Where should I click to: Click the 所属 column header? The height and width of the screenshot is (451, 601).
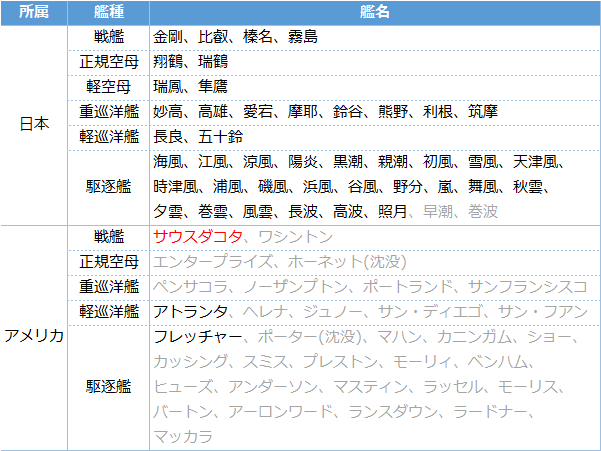coord(34,13)
